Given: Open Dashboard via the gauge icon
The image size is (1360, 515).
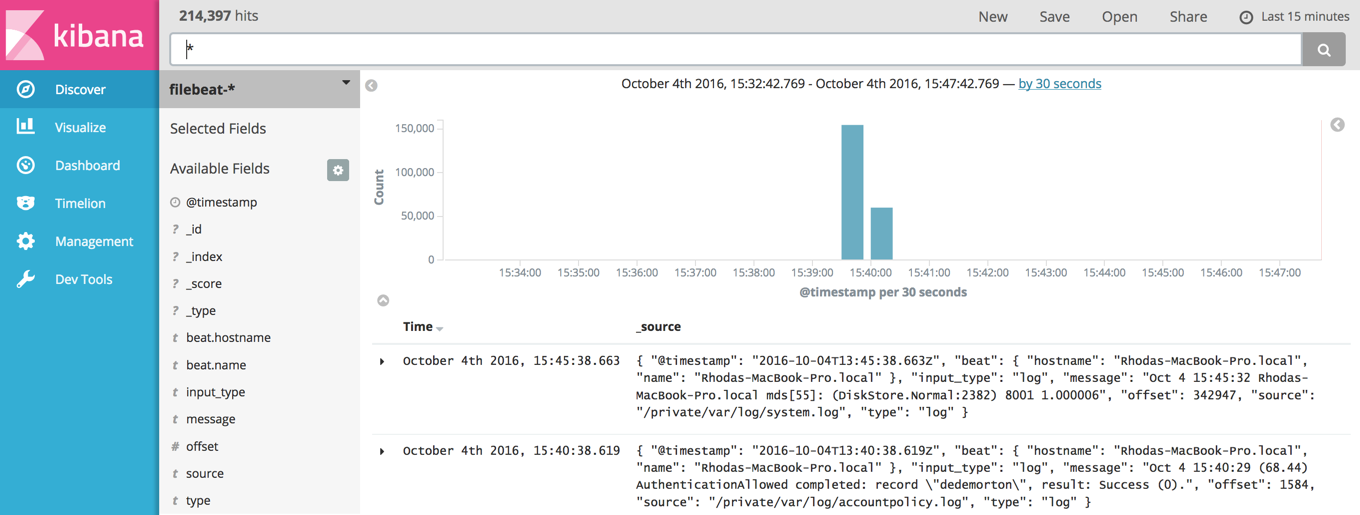Looking at the screenshot, I should pyautogui.click(x=26, y=165).
